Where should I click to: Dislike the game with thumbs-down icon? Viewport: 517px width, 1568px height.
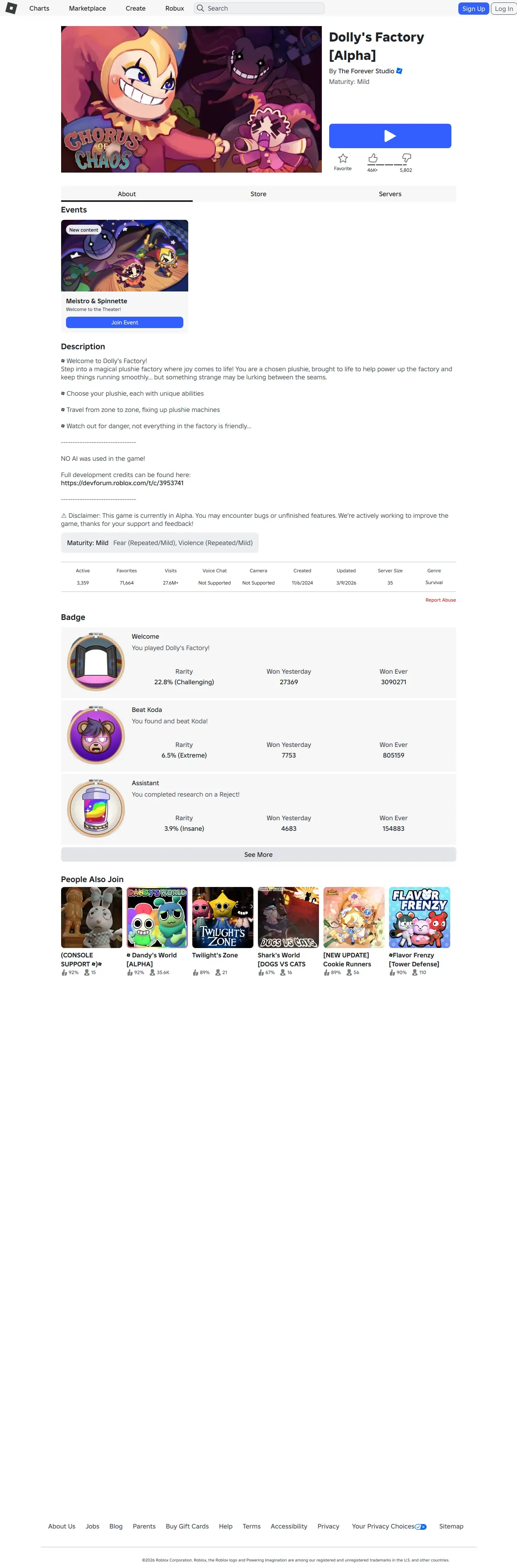(x=406, y=158)
